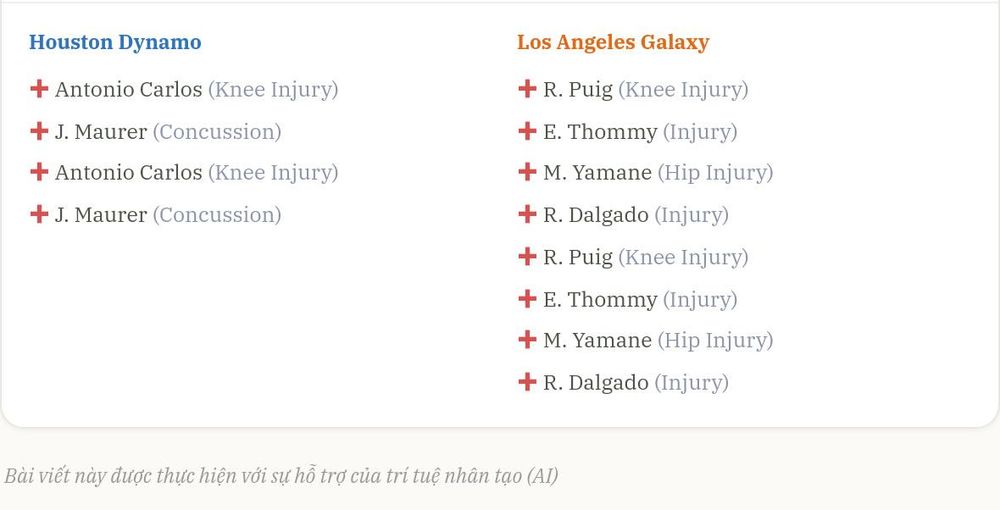Click red cross icon beside first Antonio Carlos
1000x510 pixels.
(39, 89)
